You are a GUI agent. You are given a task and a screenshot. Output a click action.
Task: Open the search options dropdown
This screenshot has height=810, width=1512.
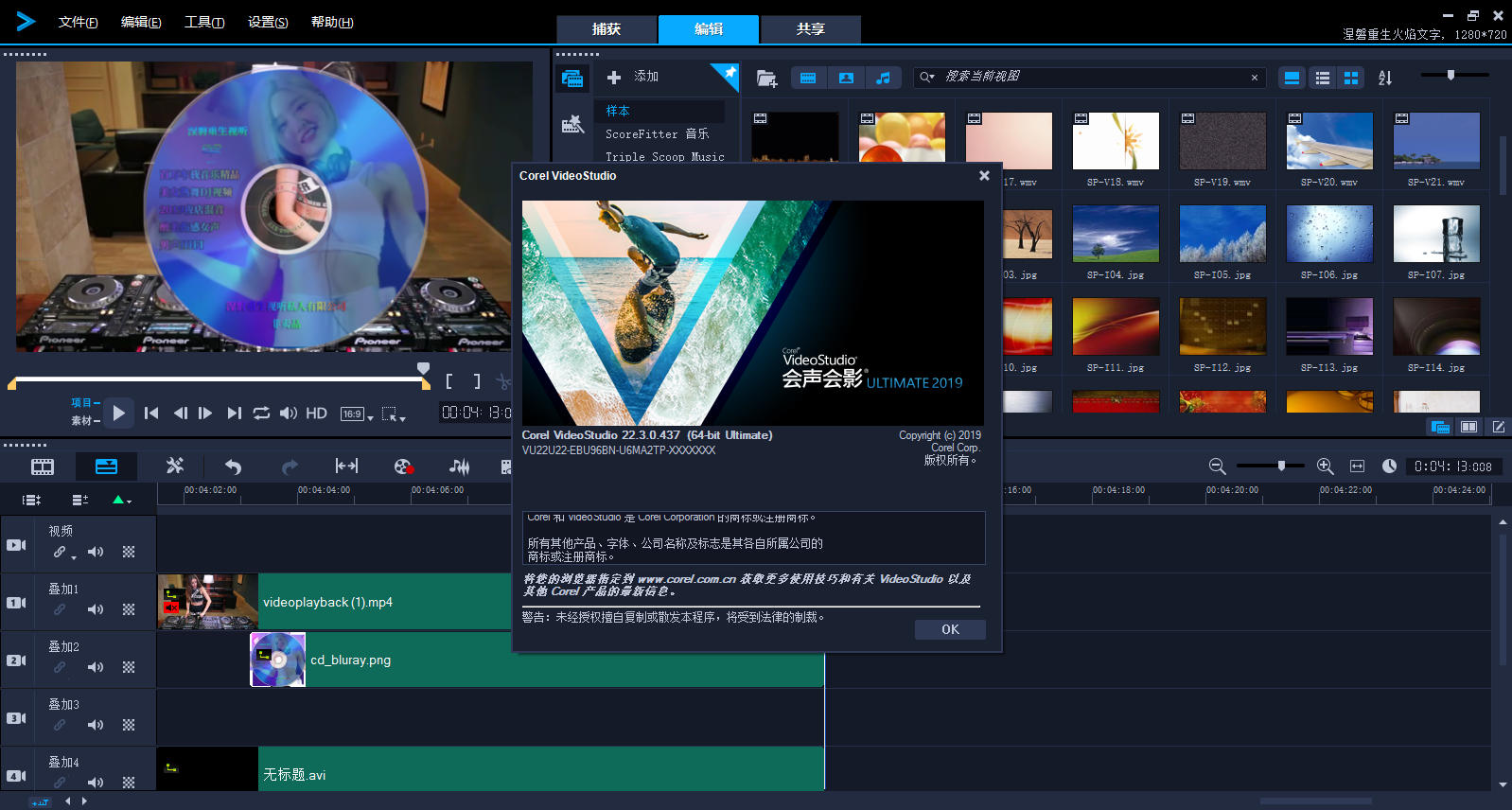pos(927,78)
